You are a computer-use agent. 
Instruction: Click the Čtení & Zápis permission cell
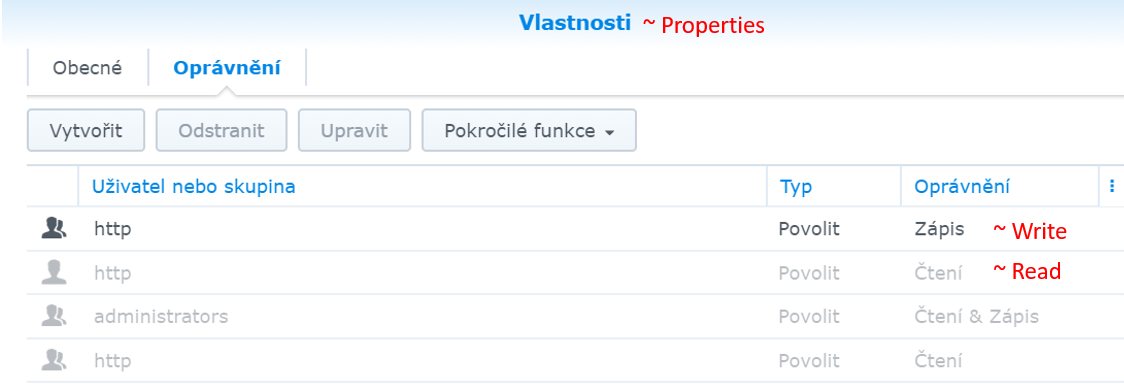976,316
